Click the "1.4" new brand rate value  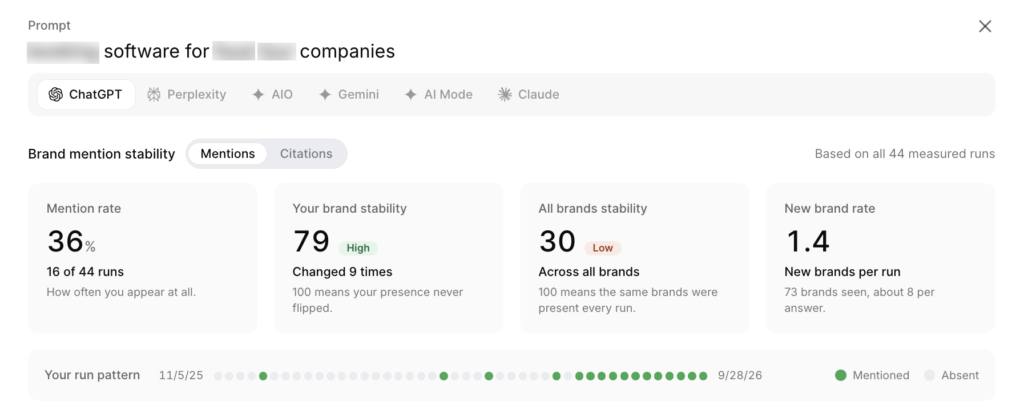click(807, 241)
